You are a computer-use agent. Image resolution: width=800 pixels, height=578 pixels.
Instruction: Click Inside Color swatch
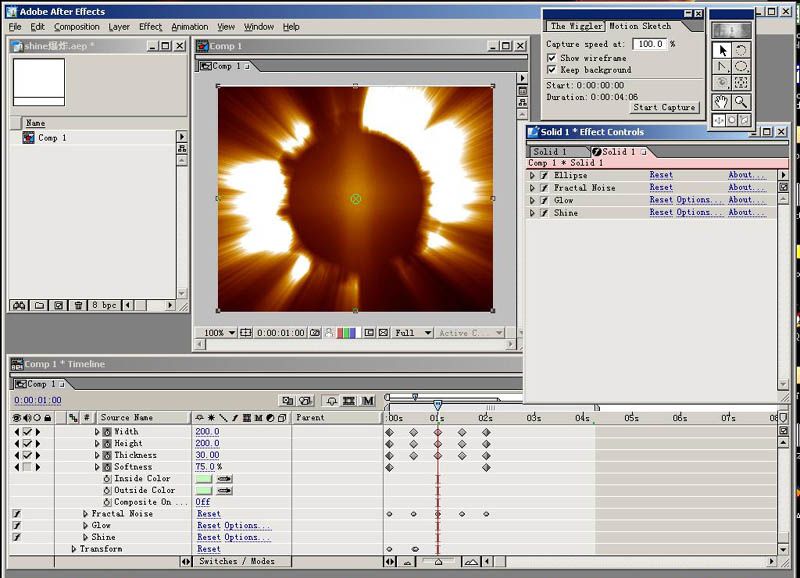pyautogui.click(x=203, y=479)
